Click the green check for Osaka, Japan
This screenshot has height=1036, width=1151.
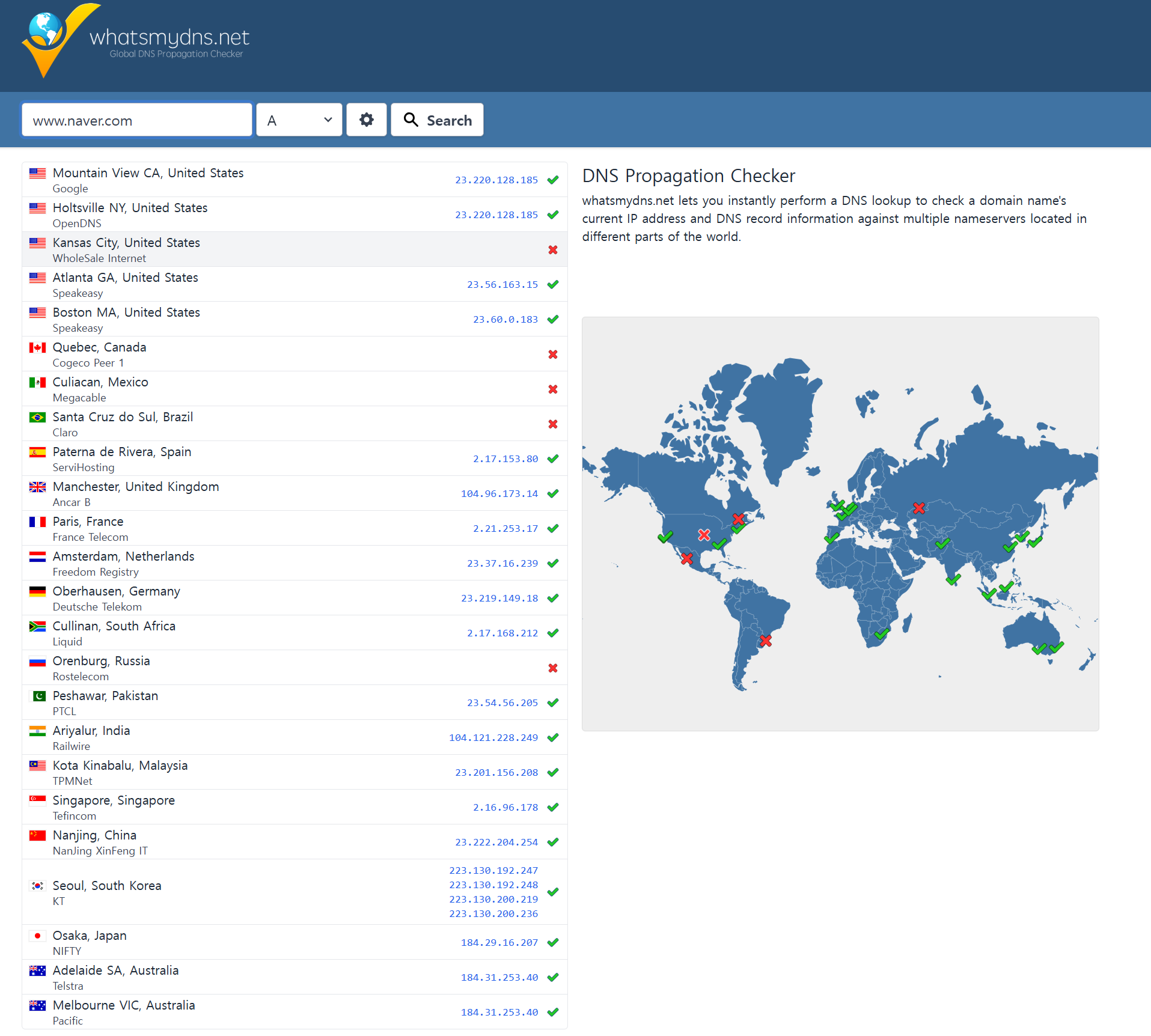click(553, 942)
